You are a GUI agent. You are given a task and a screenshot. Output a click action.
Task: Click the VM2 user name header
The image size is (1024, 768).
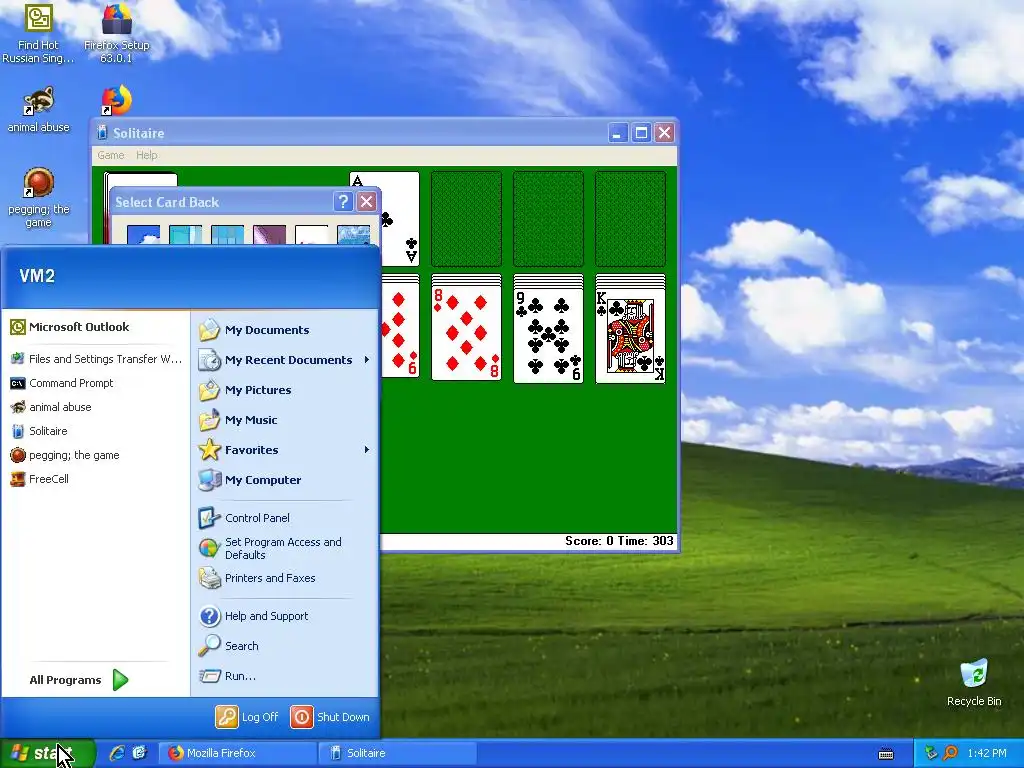(x=37, y=276)
